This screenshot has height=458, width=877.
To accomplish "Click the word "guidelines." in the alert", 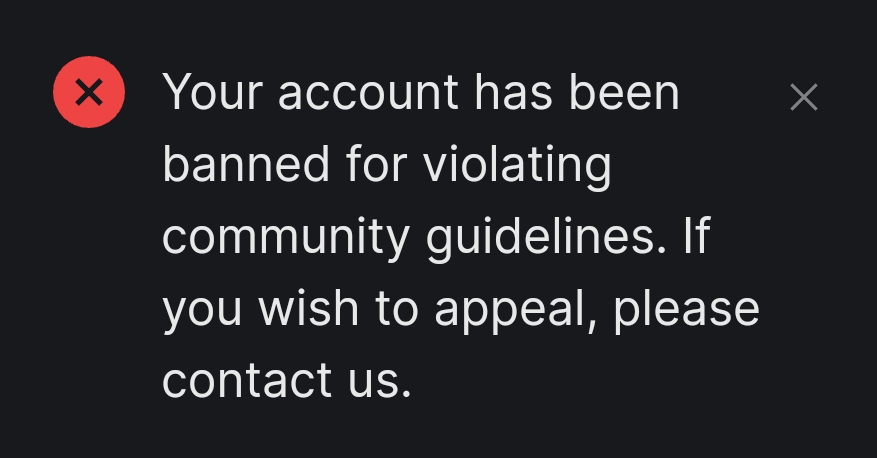I will 546,237.
